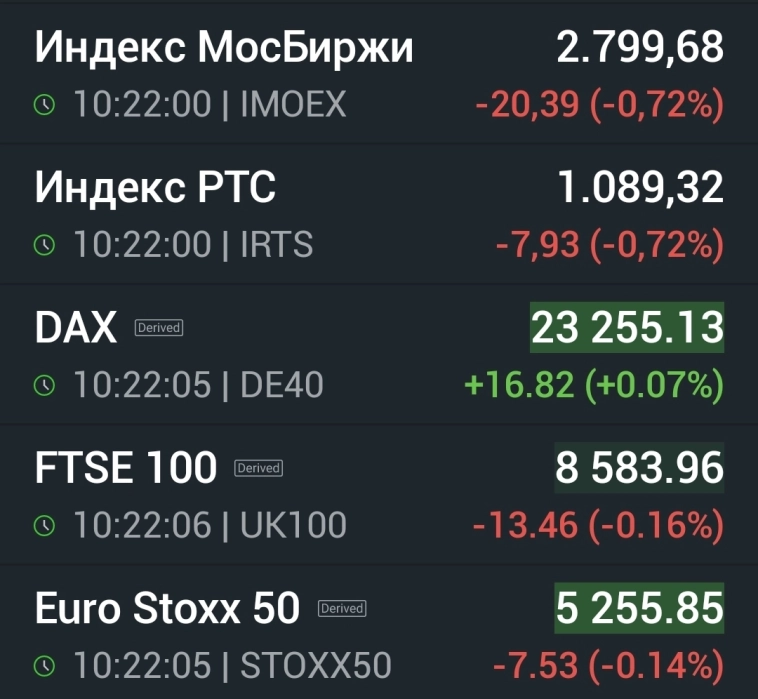Click the UK100 ticker symbol
The width and height of the screenshot is (758, 699).
293,524
